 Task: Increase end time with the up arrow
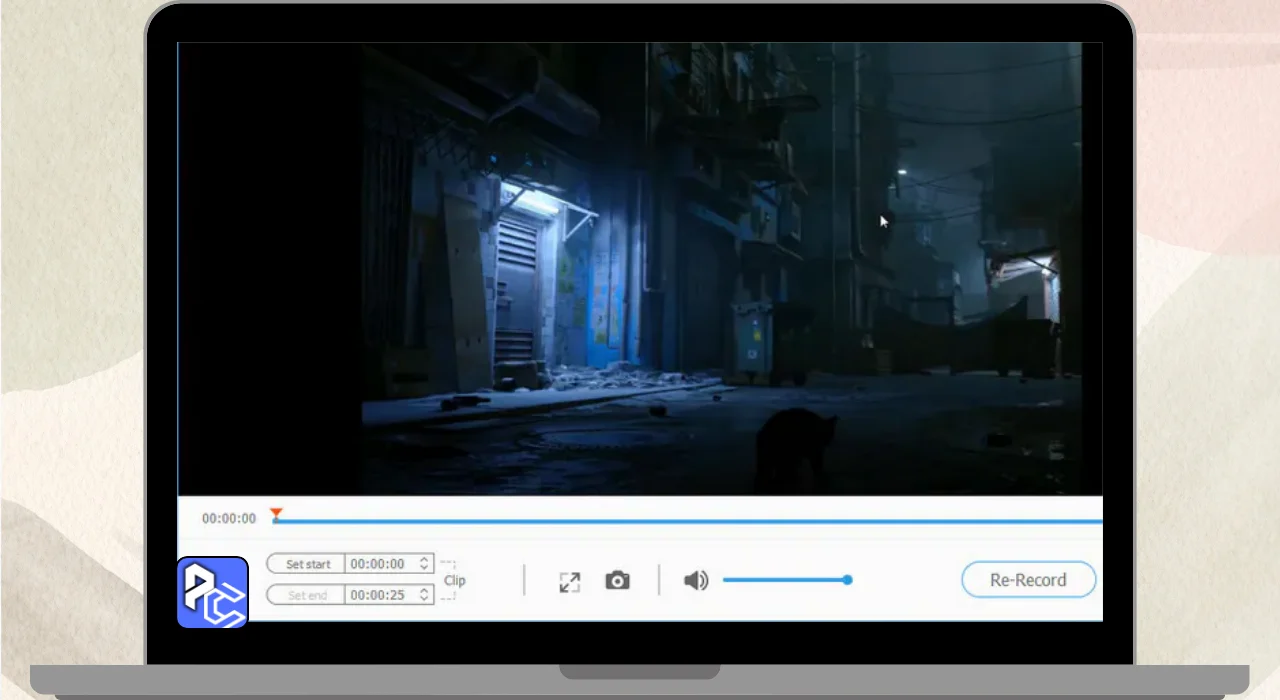tap(424, 591)
